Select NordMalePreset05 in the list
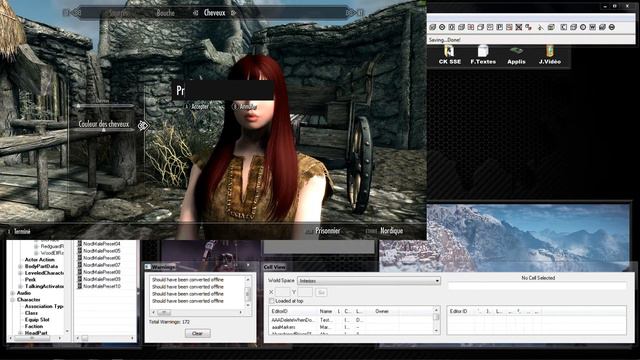Image resolution: width=640 pixels, height=360 pixels. pyautogui.click(x=102, y=251)
